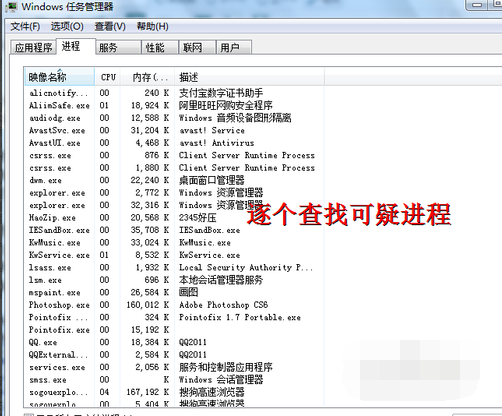Open the 查看(V) menu
502x416 pixels.
(x=110, y=26)
